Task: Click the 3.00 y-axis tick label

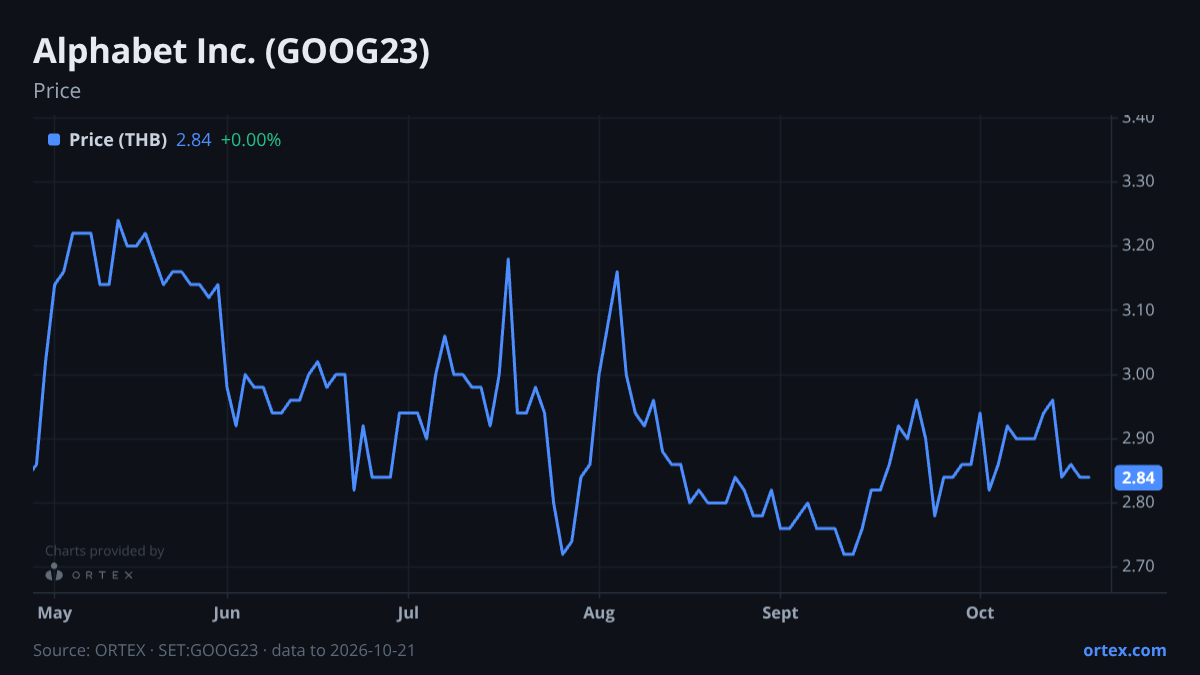Action: click(x=1139, y=374)
